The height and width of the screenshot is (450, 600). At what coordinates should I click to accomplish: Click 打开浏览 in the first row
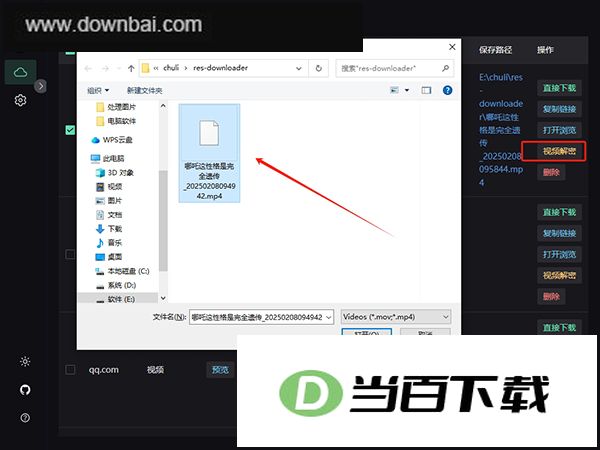[x=559, y=130]
